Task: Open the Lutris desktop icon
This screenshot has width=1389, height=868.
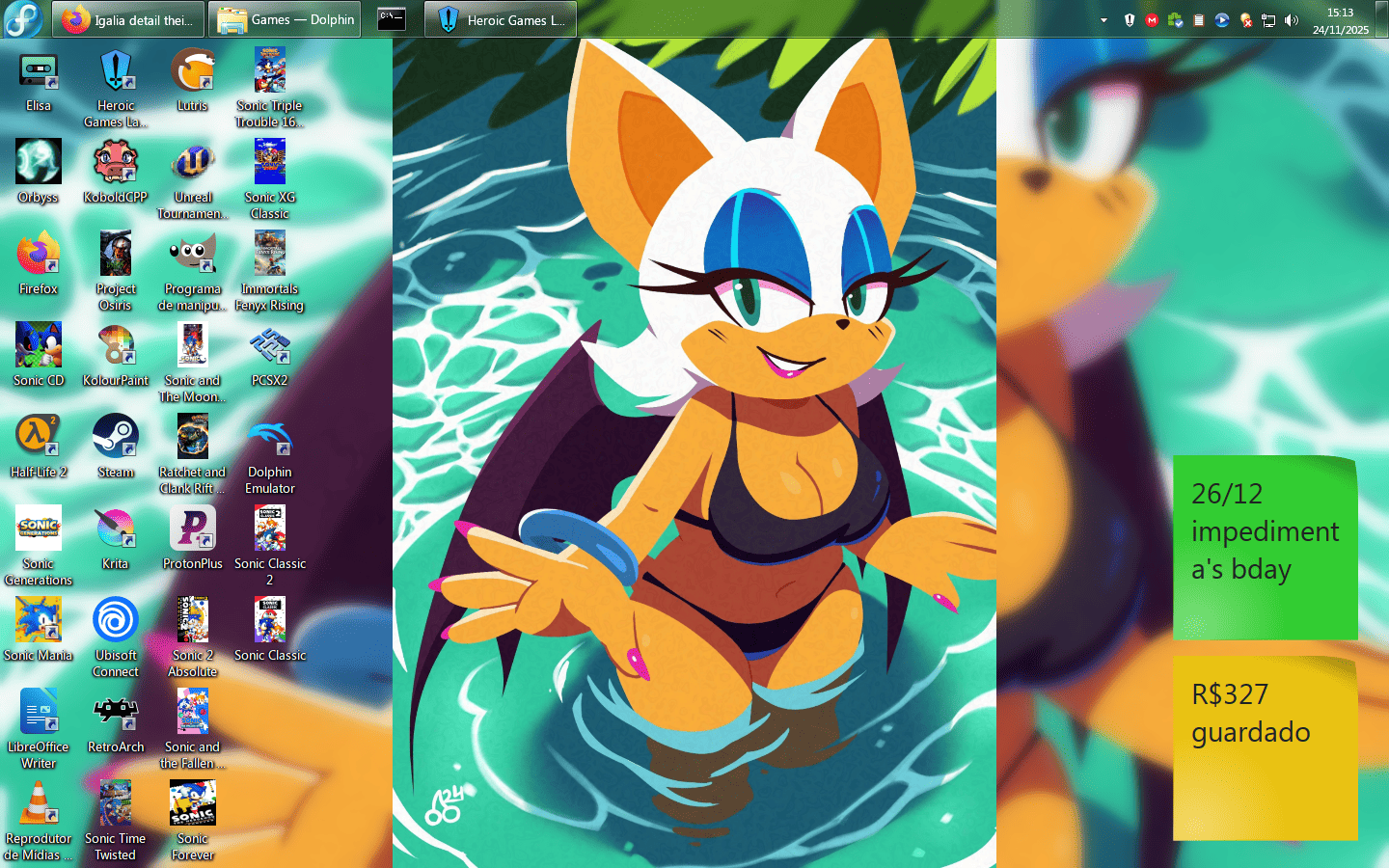Action: [193, 71]
